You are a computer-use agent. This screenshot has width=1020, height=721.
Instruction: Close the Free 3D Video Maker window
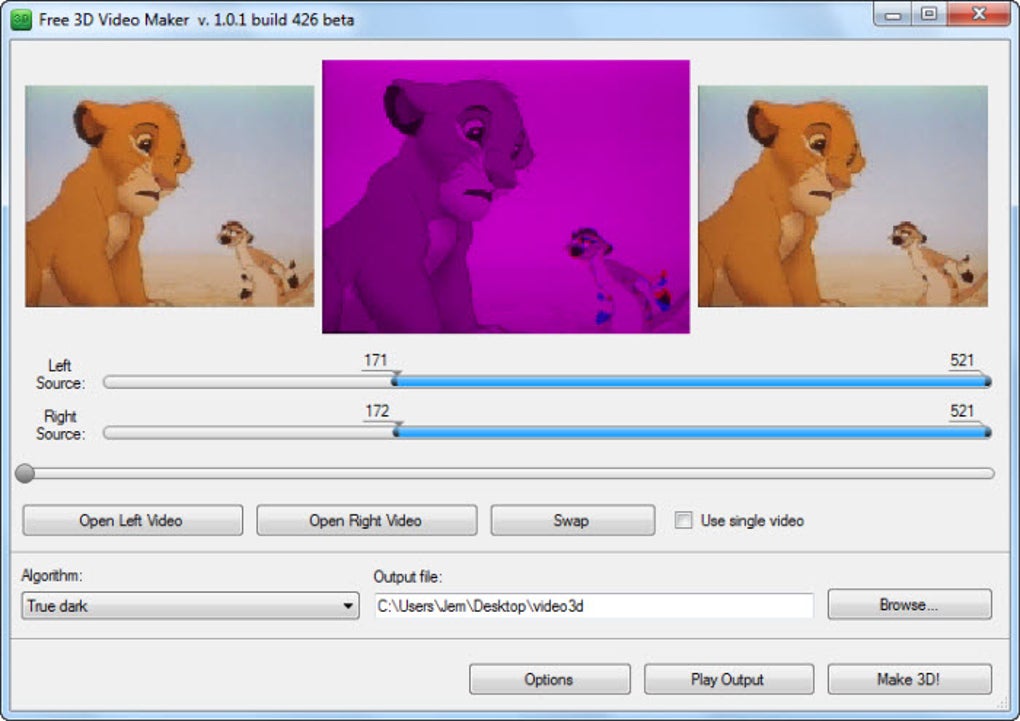979,14
